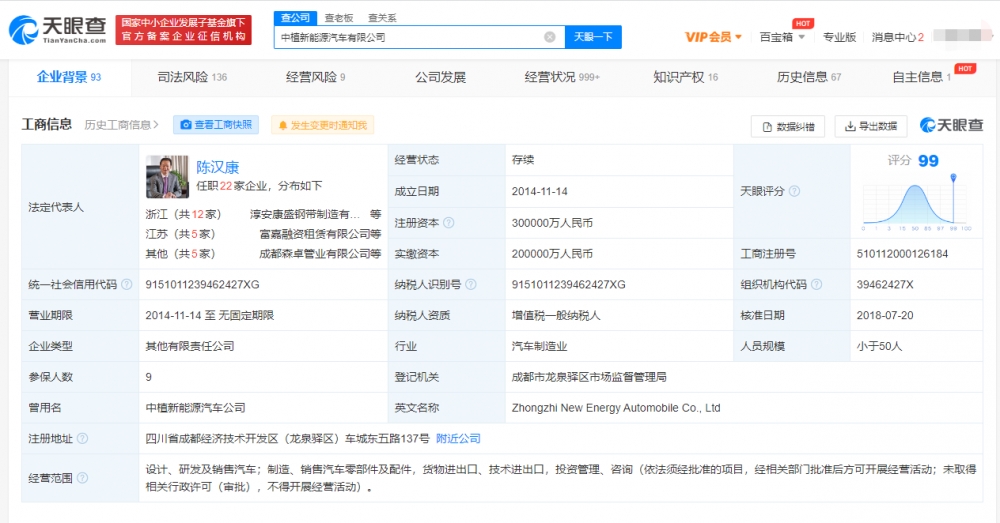
Task: Click the 国家中小企业发展子基金 red badge
Action: point(184,30)
